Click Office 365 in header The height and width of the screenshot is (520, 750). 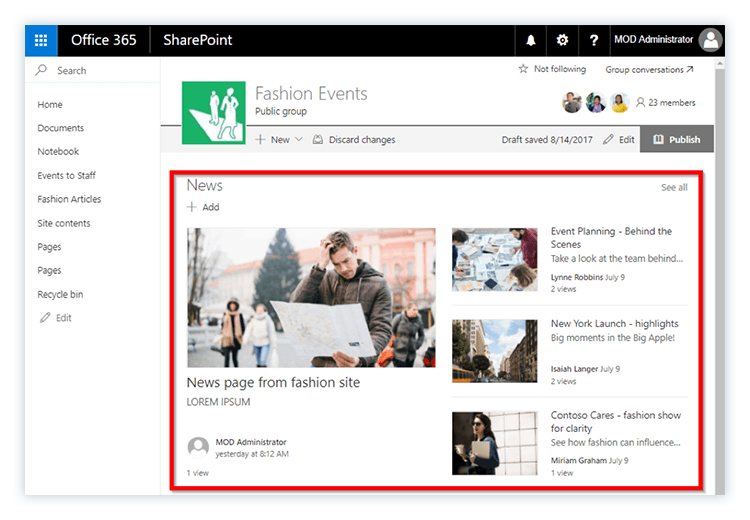[103, 40]
